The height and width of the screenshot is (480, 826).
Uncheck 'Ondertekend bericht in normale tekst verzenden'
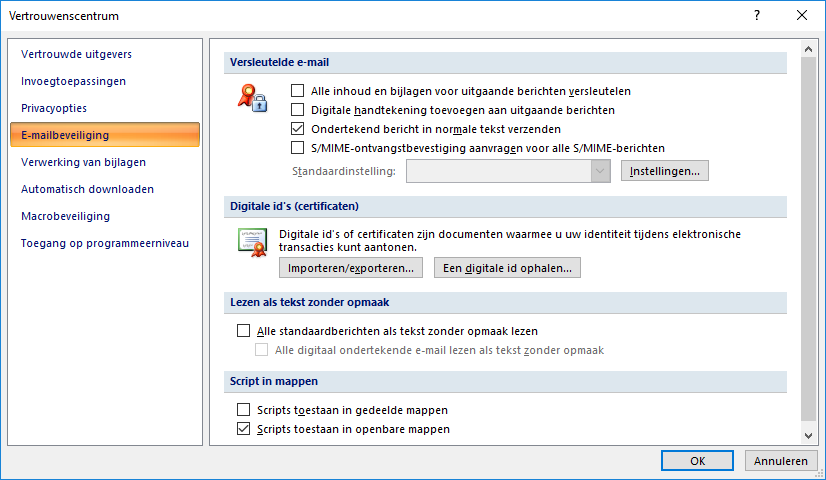tap(297, 129)
